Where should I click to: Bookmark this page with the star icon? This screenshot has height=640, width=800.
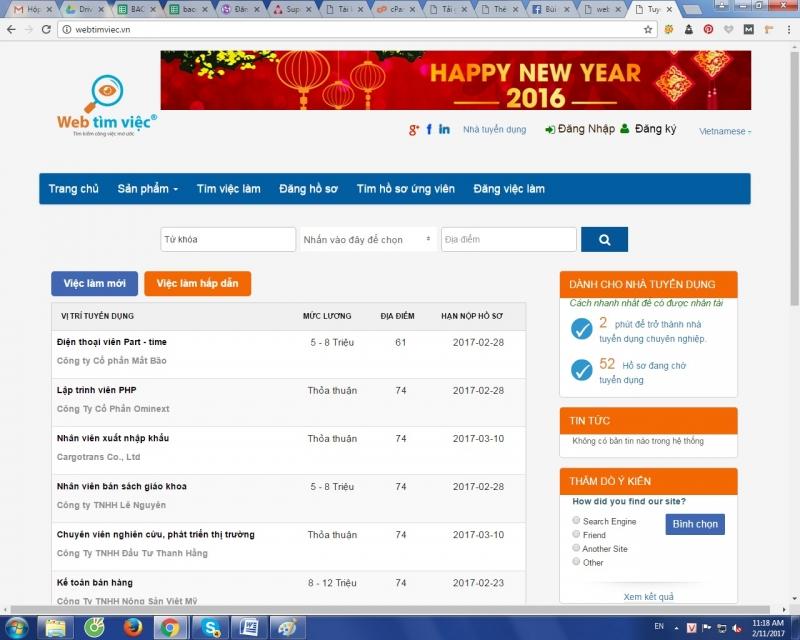[x=648, y=30]
